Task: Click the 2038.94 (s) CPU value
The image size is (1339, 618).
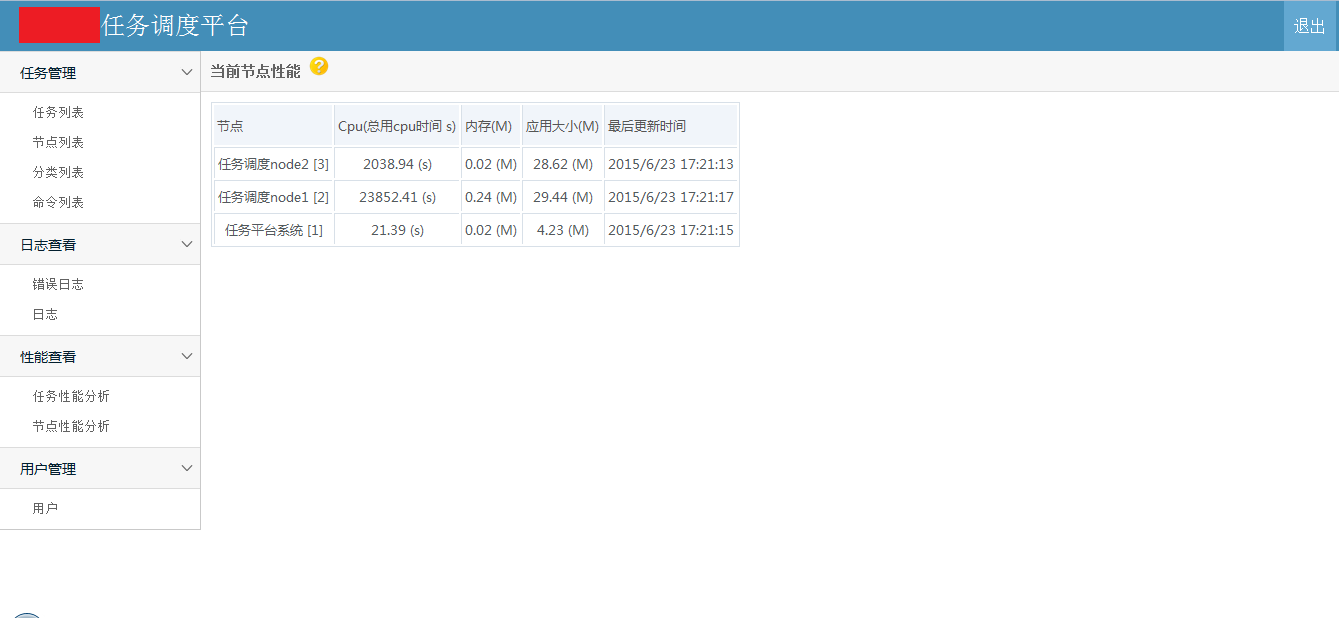Action: [x=397, y=164]
